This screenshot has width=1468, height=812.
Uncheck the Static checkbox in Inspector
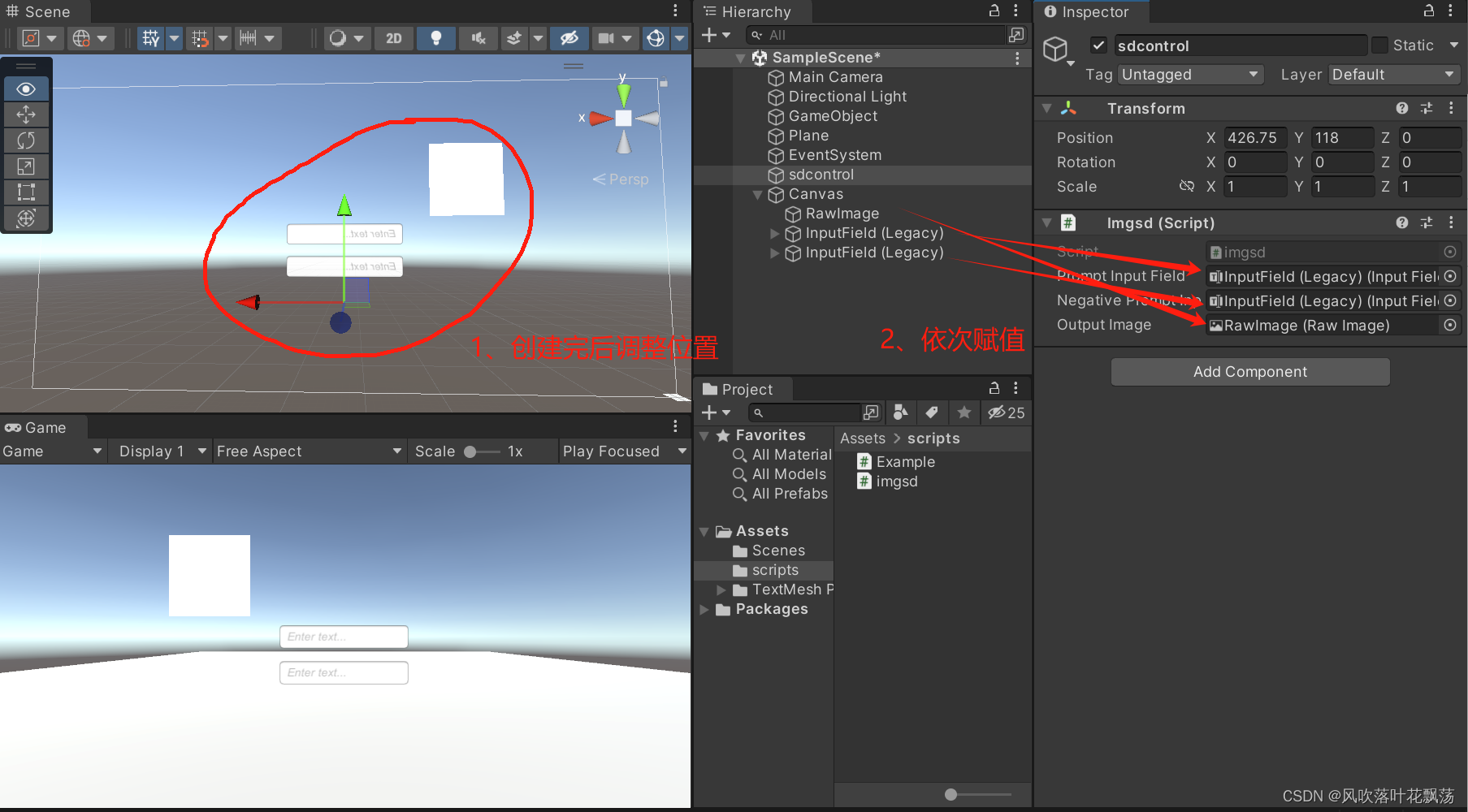[x=1379, y=45]
